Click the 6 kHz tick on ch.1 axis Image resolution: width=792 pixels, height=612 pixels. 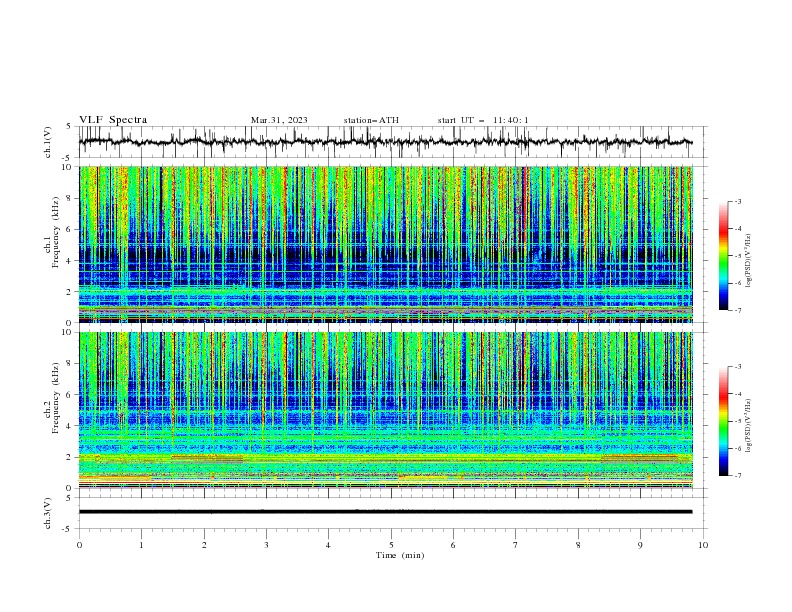click(x=69, y=229)
